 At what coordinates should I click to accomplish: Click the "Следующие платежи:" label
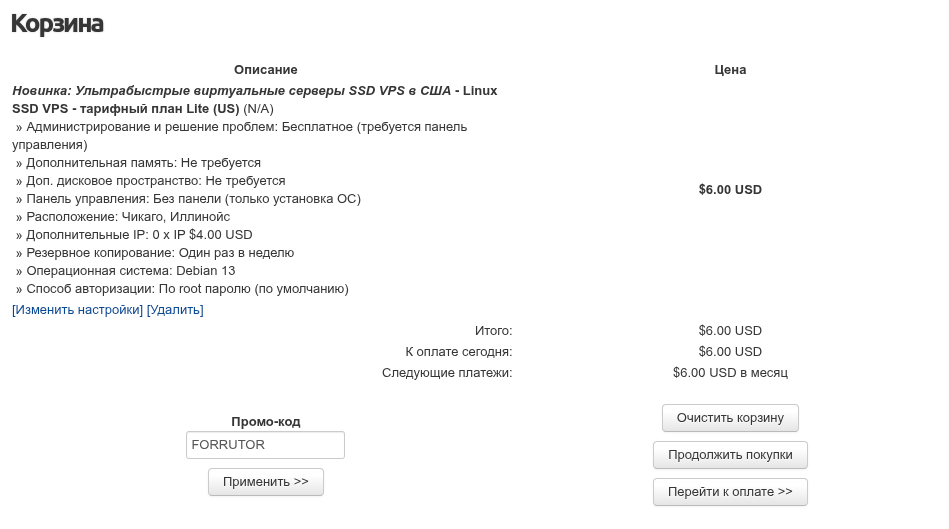[447, 373]
